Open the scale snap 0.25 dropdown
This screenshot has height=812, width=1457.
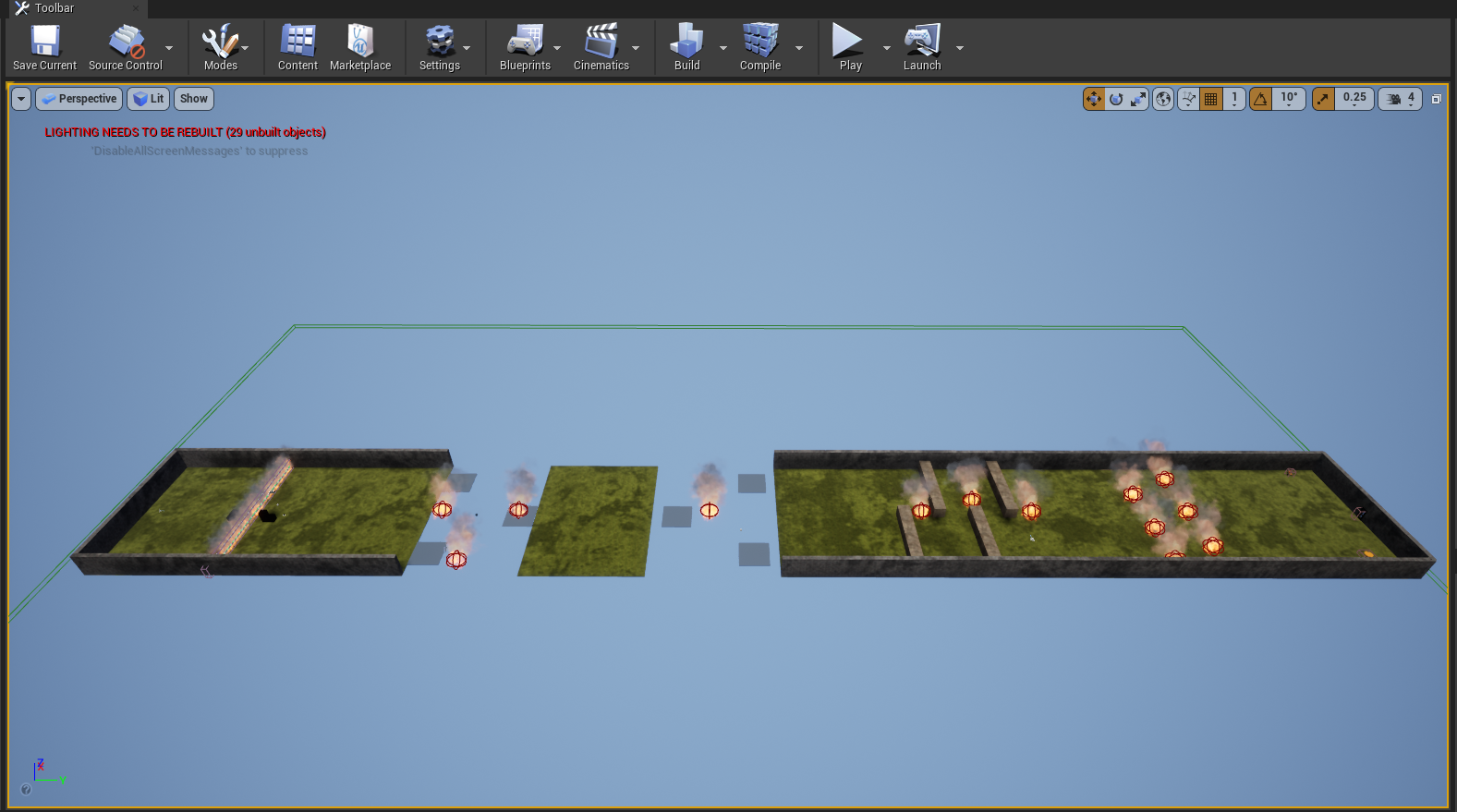pos(1354,99)
